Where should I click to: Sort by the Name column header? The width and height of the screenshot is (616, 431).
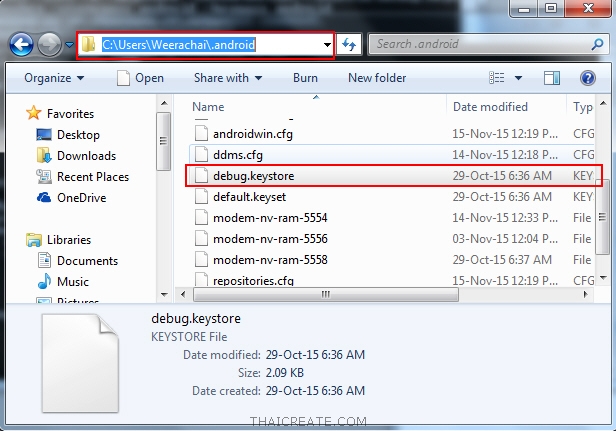point(208,107)
